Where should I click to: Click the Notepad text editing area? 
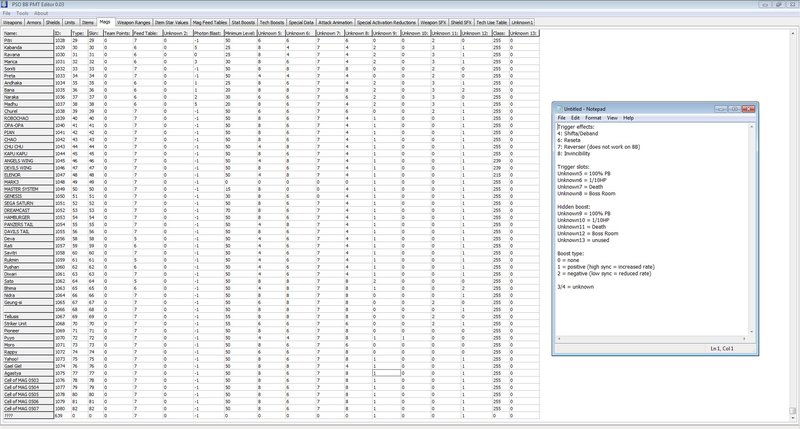pyautogui.click(x=652, y=229)
